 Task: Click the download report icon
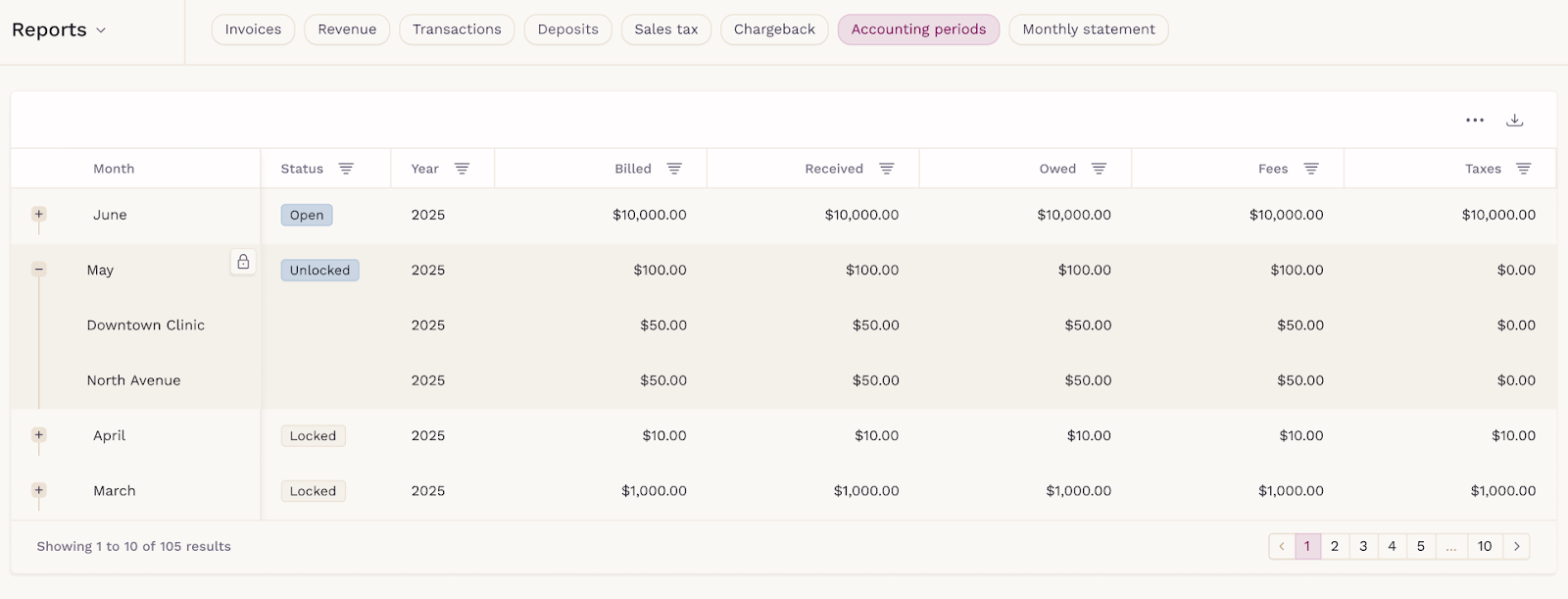click(1514, 120)
